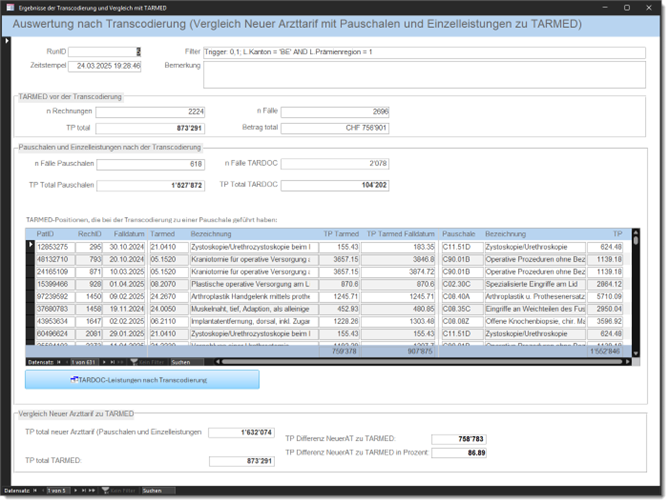Screen dimensions: 669x503
Task: Click the main form 'Kein Filter' filter icon
Action: (x=105, y=491)
